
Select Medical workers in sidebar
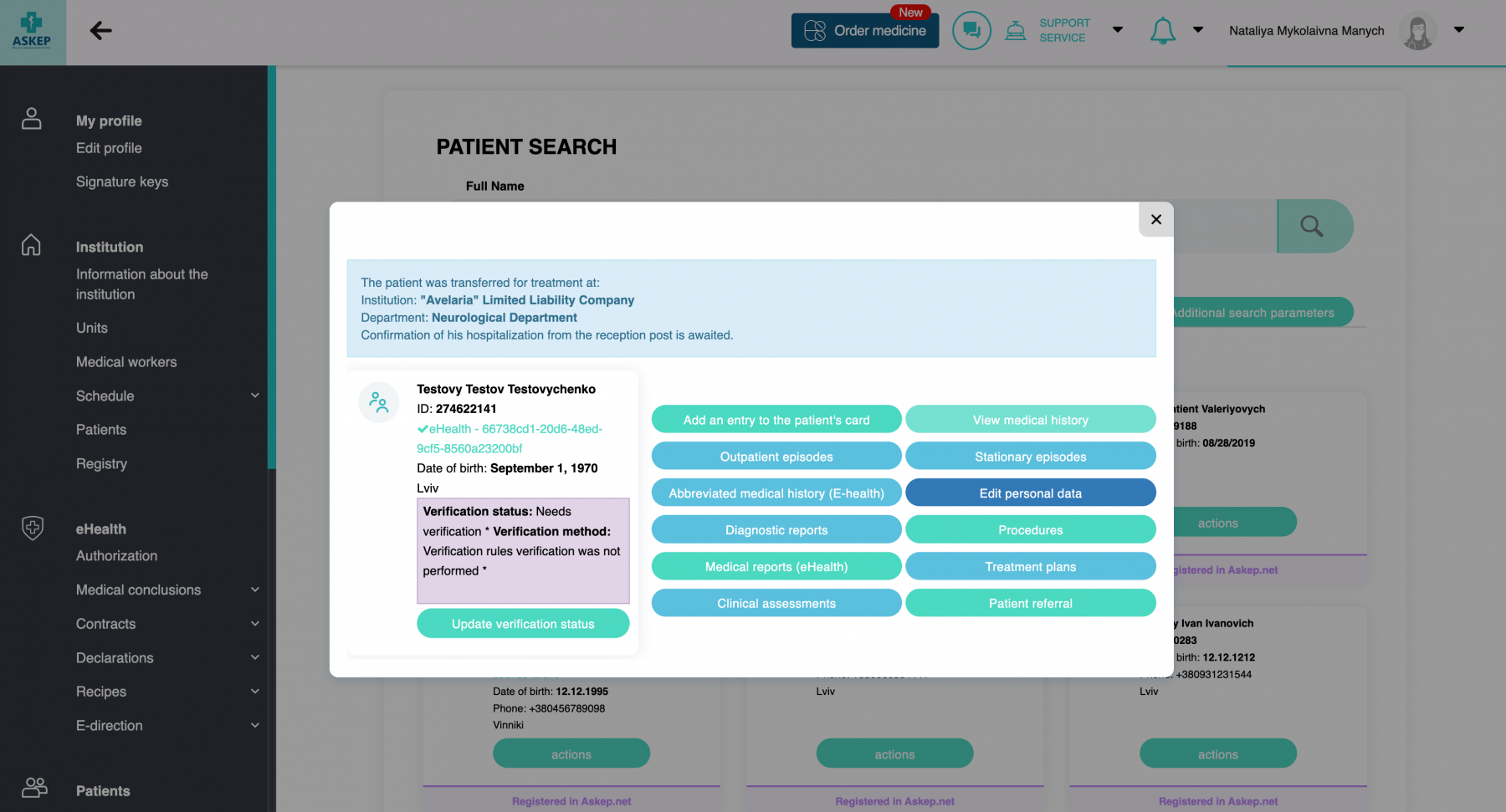pyautogui.click(x=126, y=362)
